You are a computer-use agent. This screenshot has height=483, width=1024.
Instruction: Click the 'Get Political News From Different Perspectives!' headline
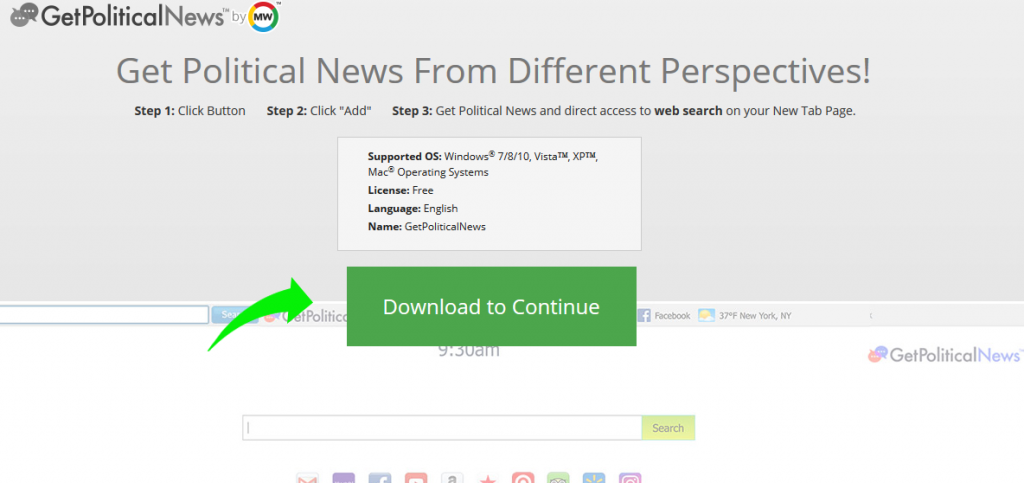click(493, 70)
